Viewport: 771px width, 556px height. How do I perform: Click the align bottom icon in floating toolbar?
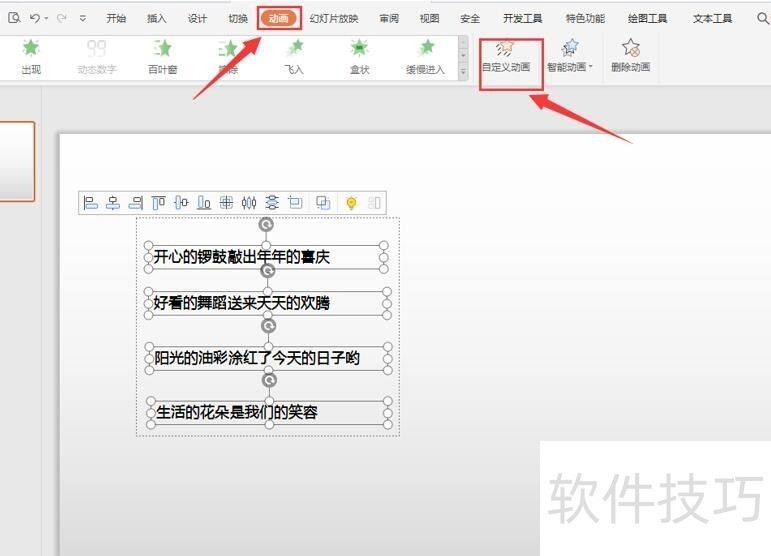pos(204,203)
